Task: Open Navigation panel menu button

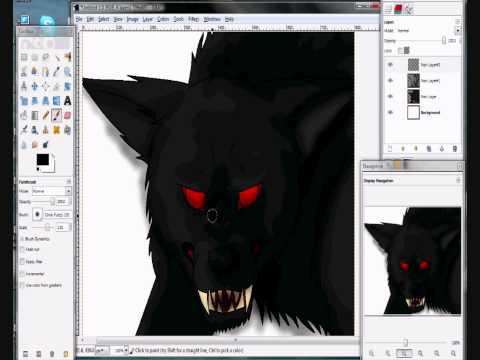Action: [x=458, y=180]
